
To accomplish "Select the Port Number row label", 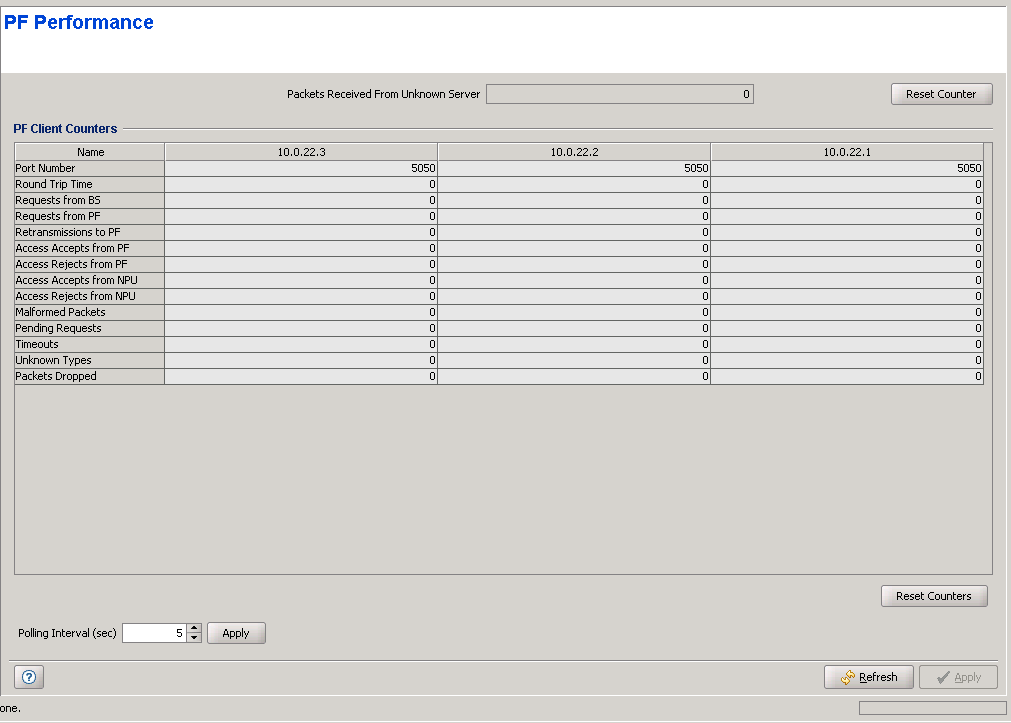I will tap(89, 168).
